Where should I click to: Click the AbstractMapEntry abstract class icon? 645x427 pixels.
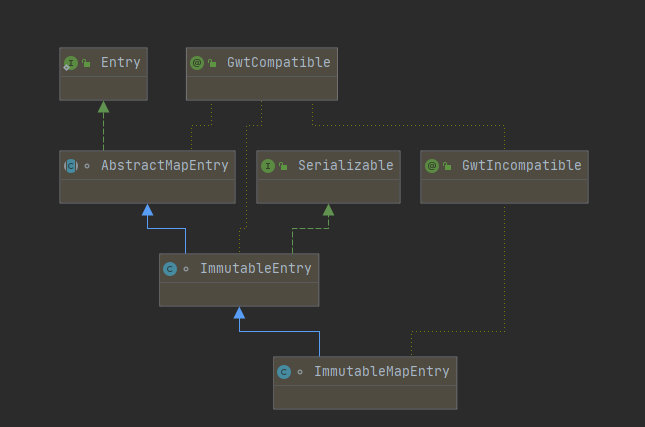pos(71,166)
